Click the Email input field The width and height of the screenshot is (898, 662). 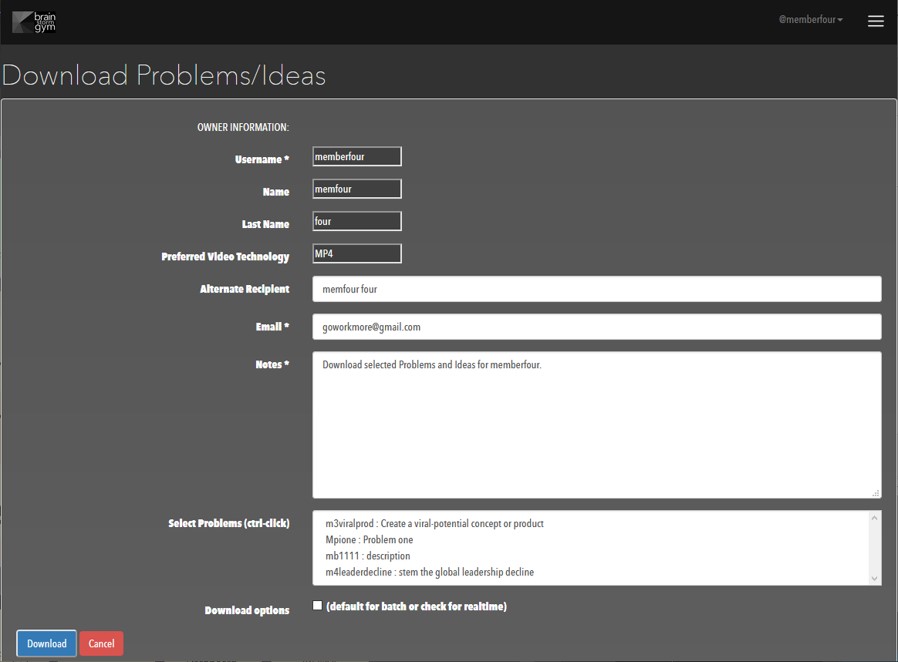pos(597,327)
